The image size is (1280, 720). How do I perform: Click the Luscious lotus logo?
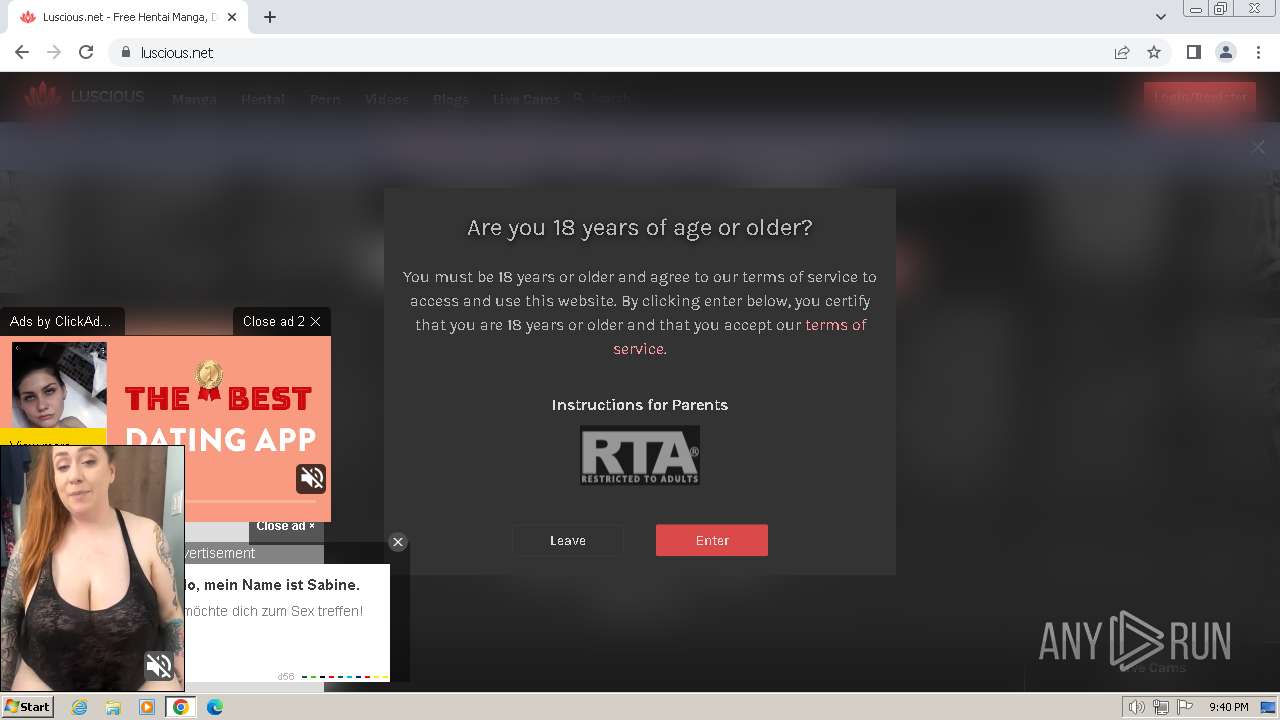pos(43,97)
